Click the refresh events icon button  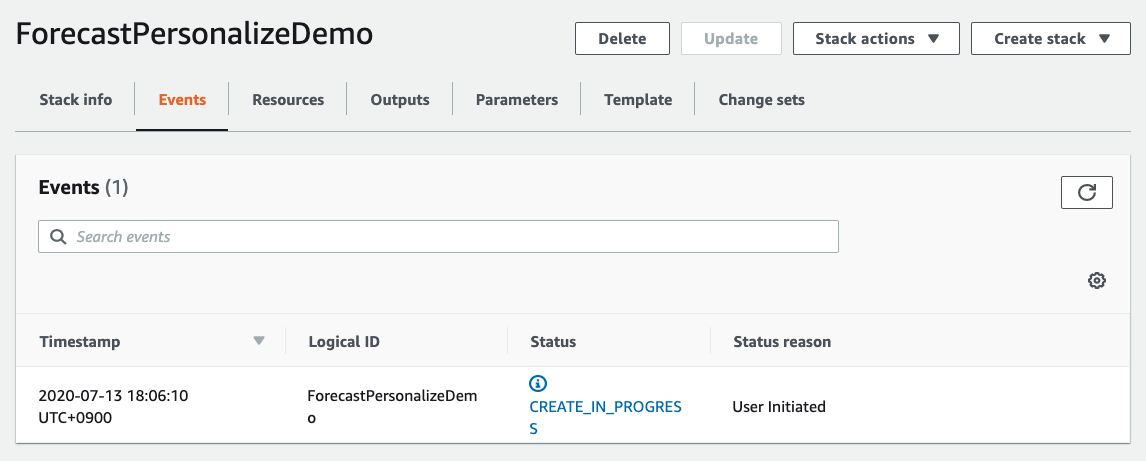click(1087, 192)
